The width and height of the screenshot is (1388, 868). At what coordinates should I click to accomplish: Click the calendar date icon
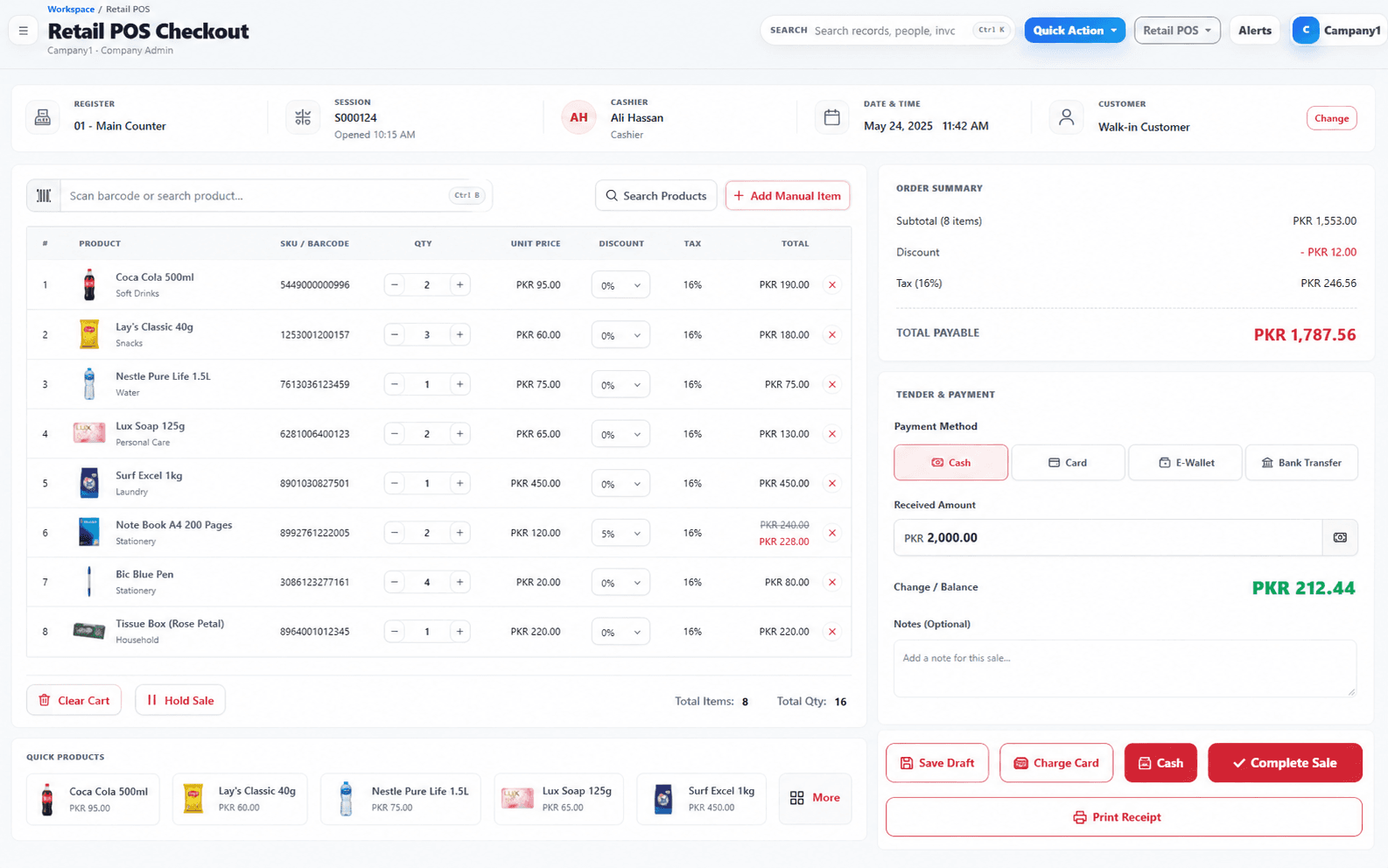click(x=832, y=117)
